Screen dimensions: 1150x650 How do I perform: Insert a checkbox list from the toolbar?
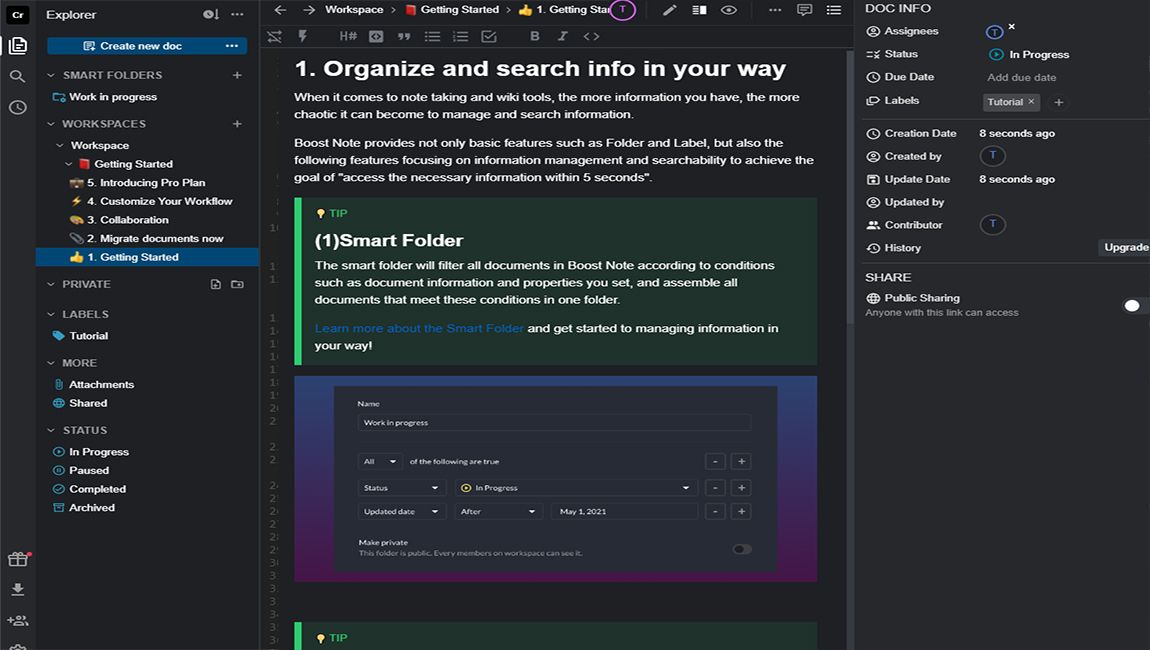pyautogui.click(x=489, y=36)
